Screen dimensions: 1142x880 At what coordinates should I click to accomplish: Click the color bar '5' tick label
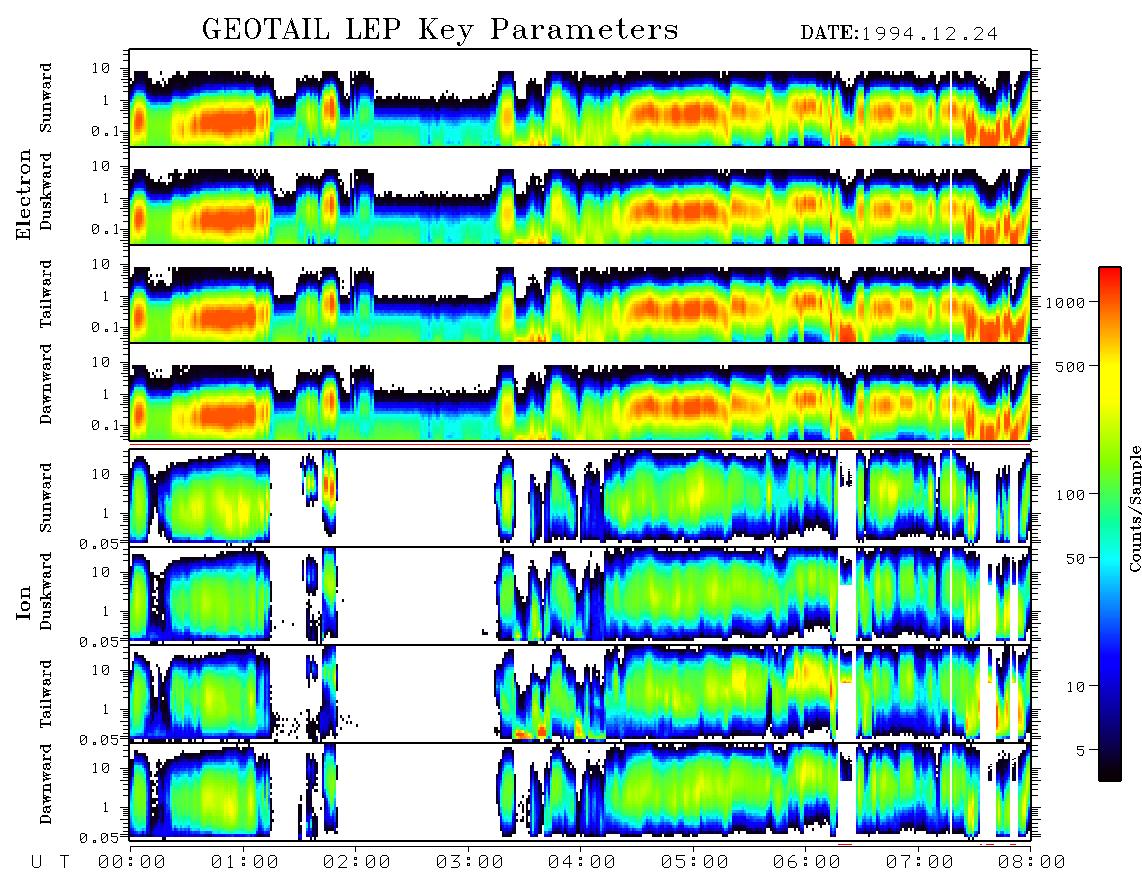(x=1080, y=750)
